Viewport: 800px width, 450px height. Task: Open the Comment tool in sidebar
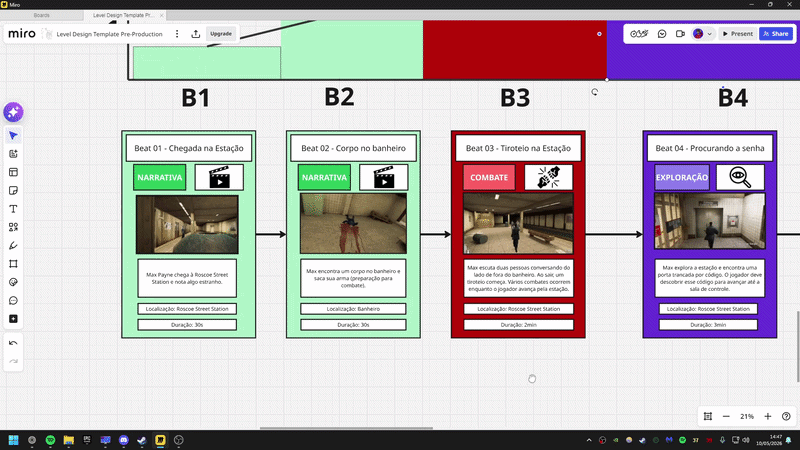13,301
